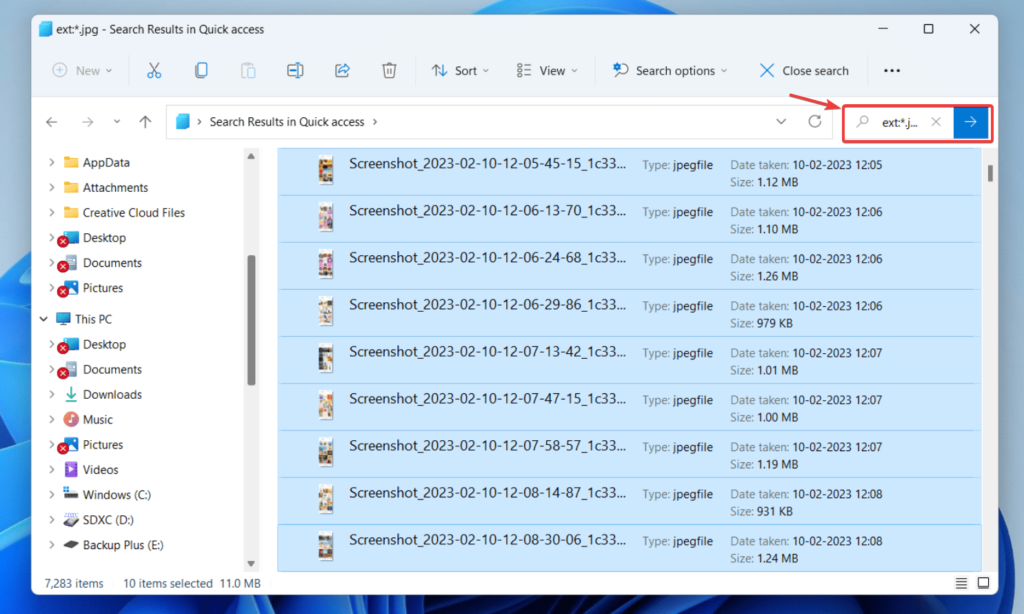Expand Search options menu

pos(670,70)
